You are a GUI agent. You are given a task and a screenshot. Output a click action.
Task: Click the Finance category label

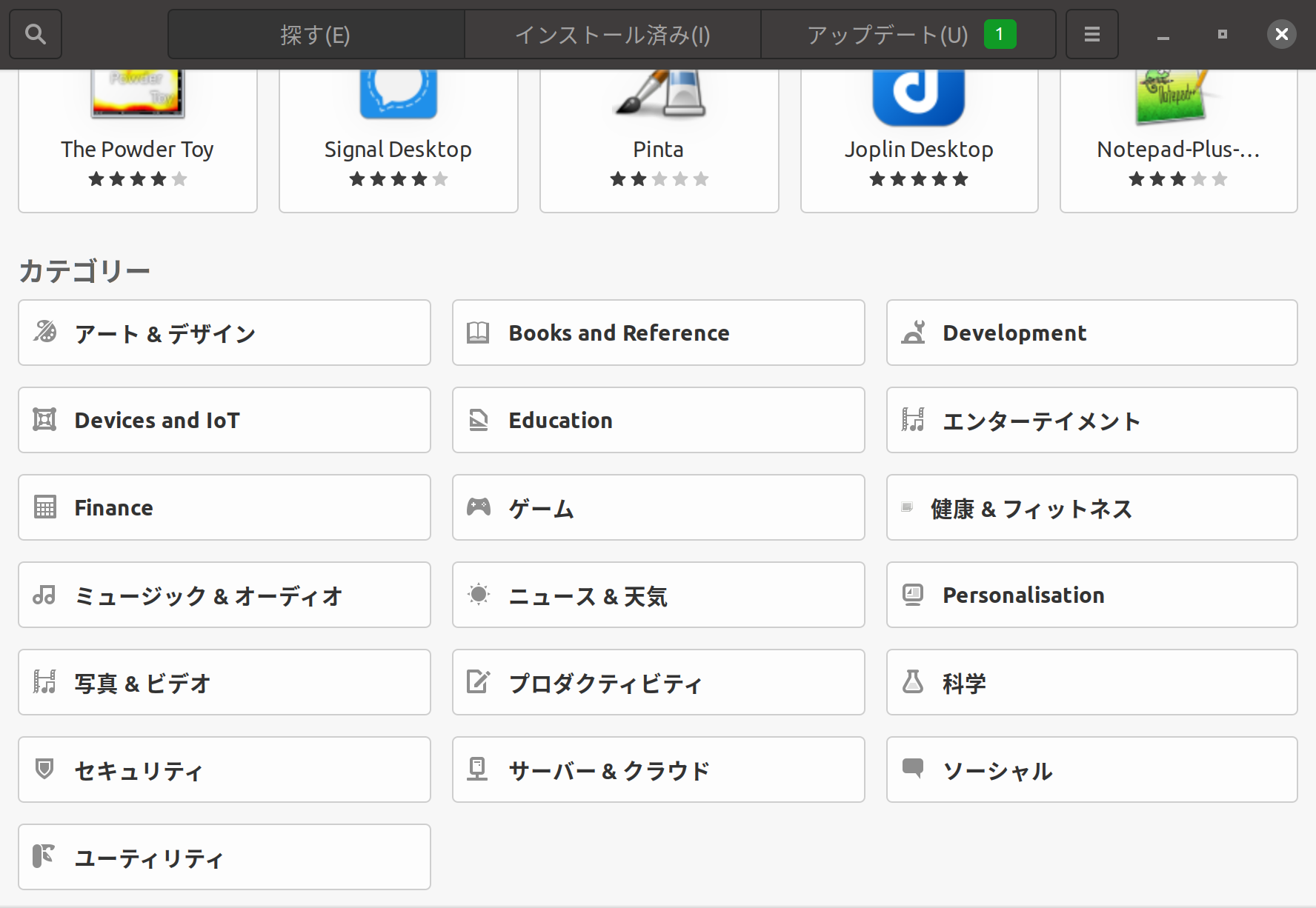click(x=113, y=508)
